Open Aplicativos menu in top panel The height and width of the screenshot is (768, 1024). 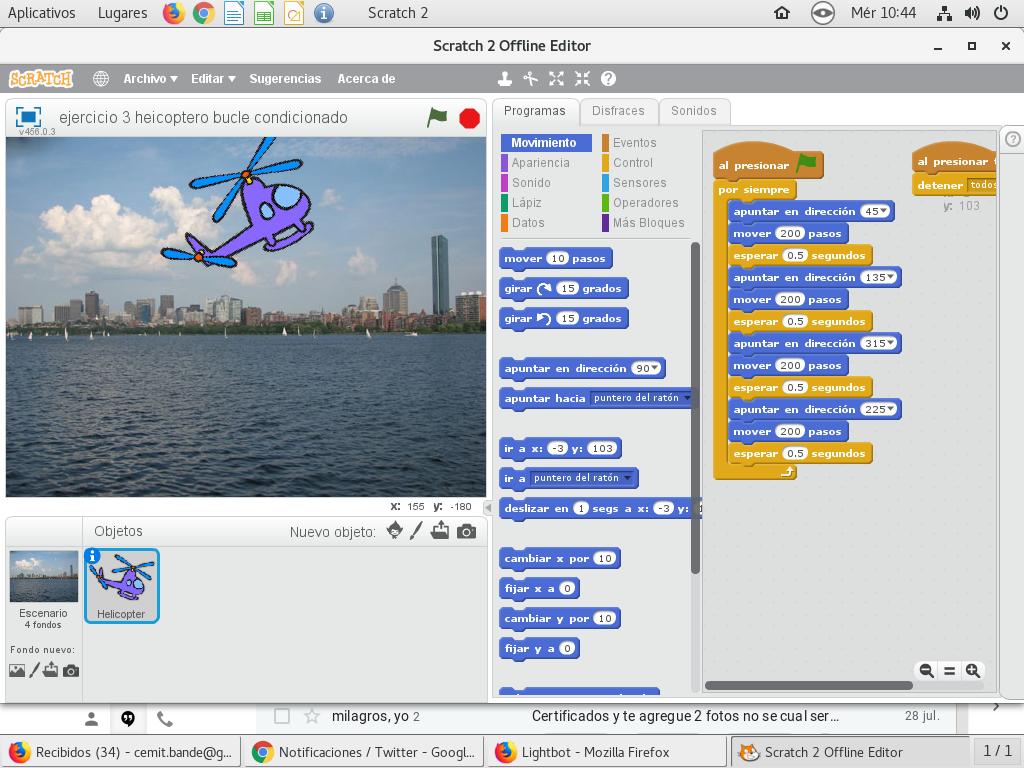point(41,13)
